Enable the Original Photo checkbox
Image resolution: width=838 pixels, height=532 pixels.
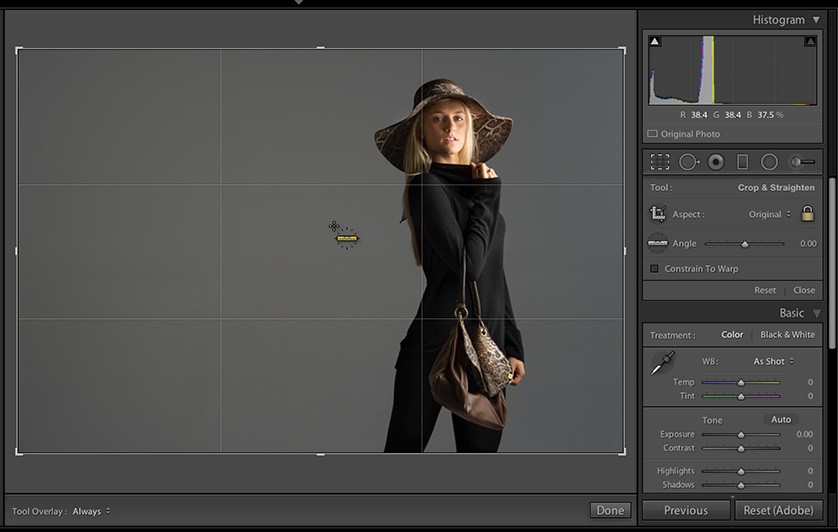653,134
